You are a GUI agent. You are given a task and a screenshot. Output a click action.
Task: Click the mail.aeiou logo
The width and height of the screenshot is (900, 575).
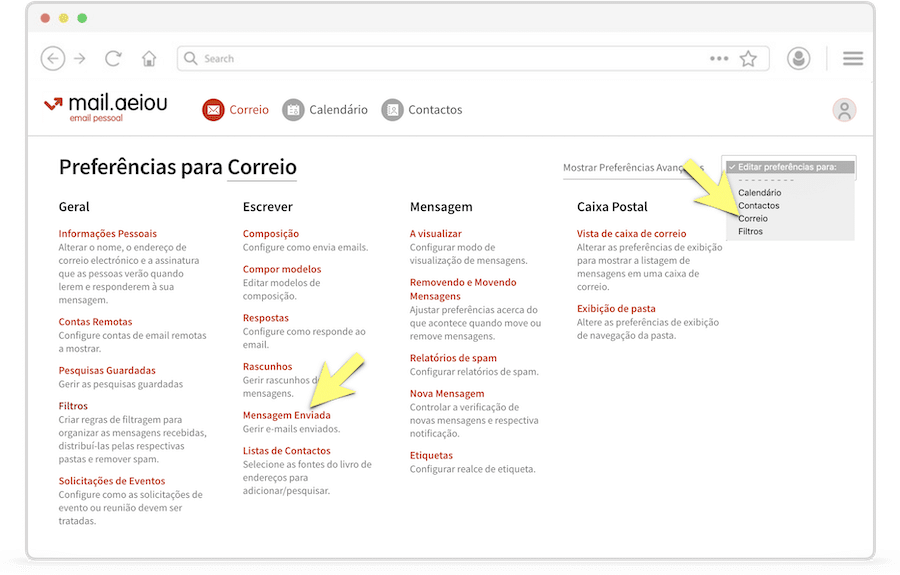pyautogui.click(x=106, y=108)
